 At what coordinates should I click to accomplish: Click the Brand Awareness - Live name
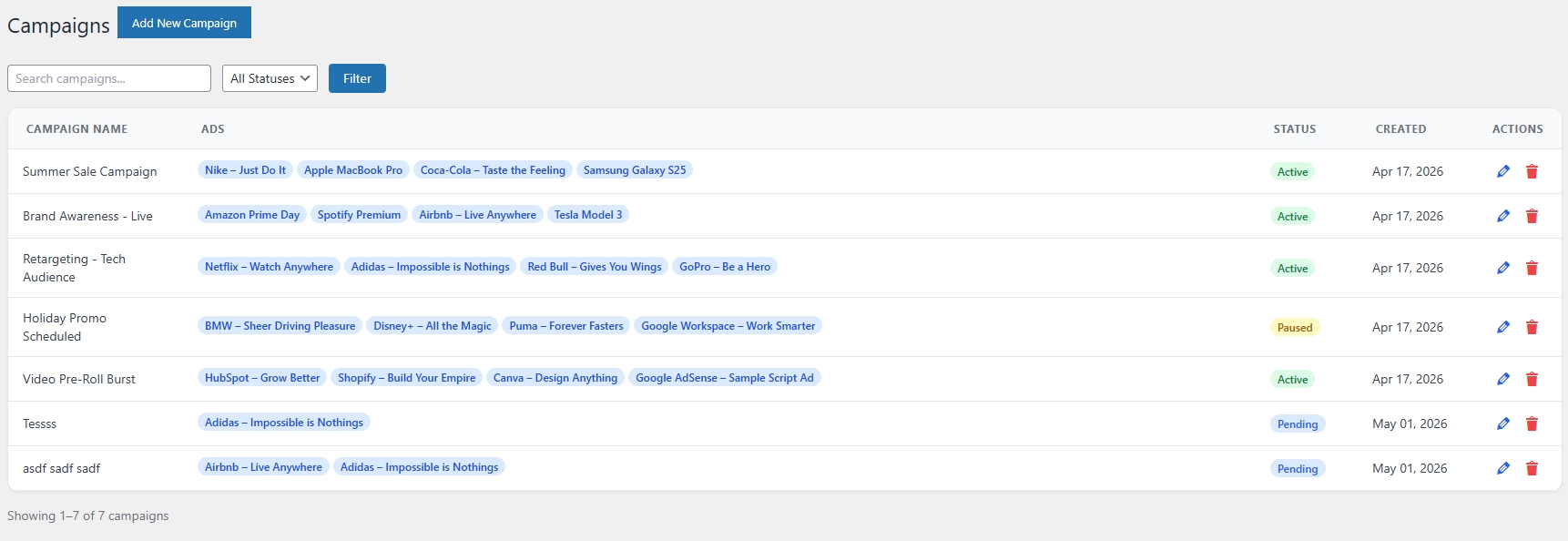(87, 216)
